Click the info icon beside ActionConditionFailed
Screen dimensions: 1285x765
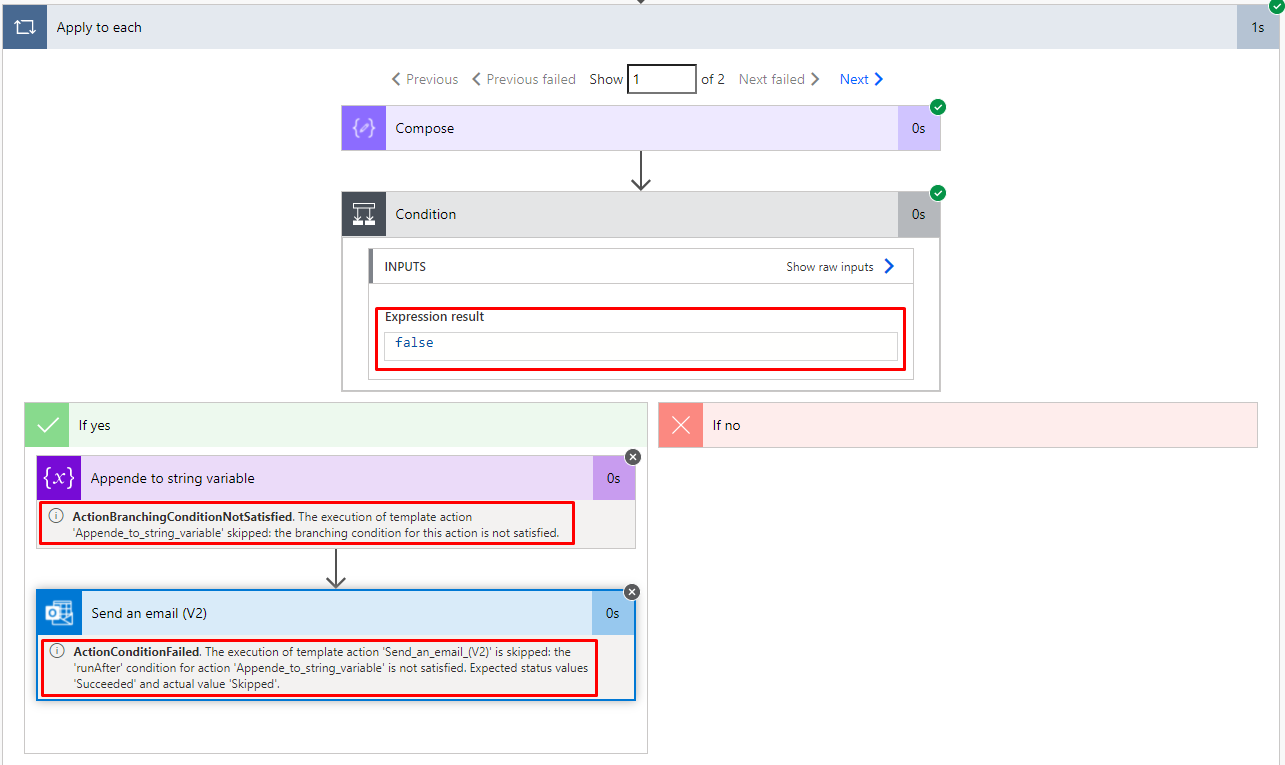click(57, 651)
